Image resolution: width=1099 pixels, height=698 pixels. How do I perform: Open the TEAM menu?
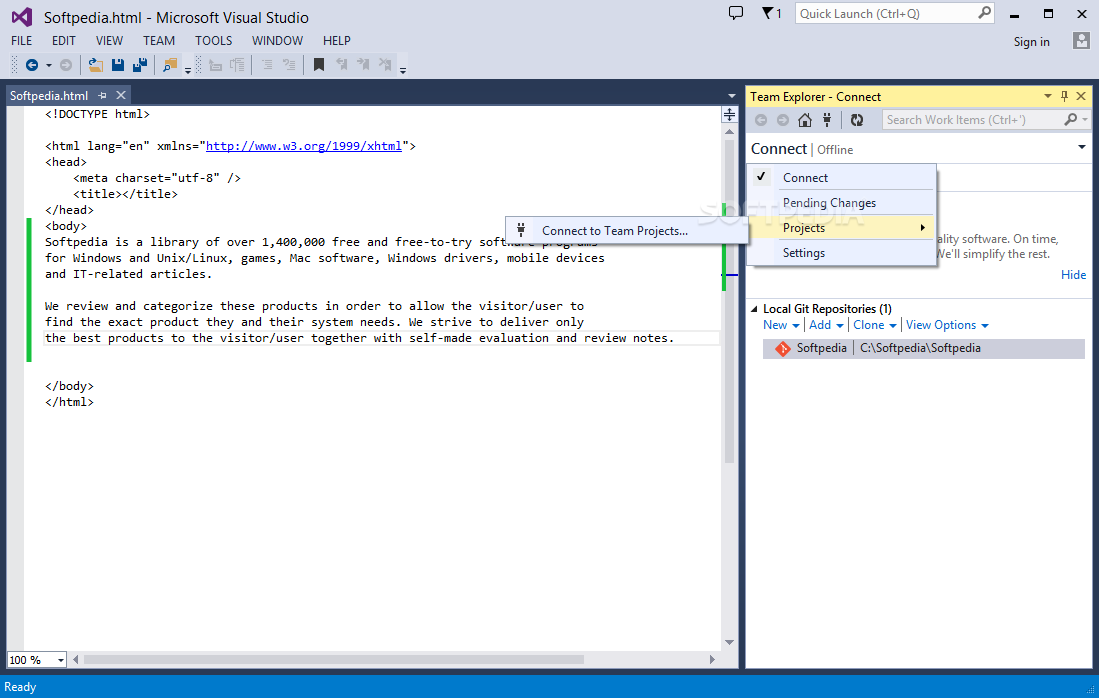coord(159,41)
